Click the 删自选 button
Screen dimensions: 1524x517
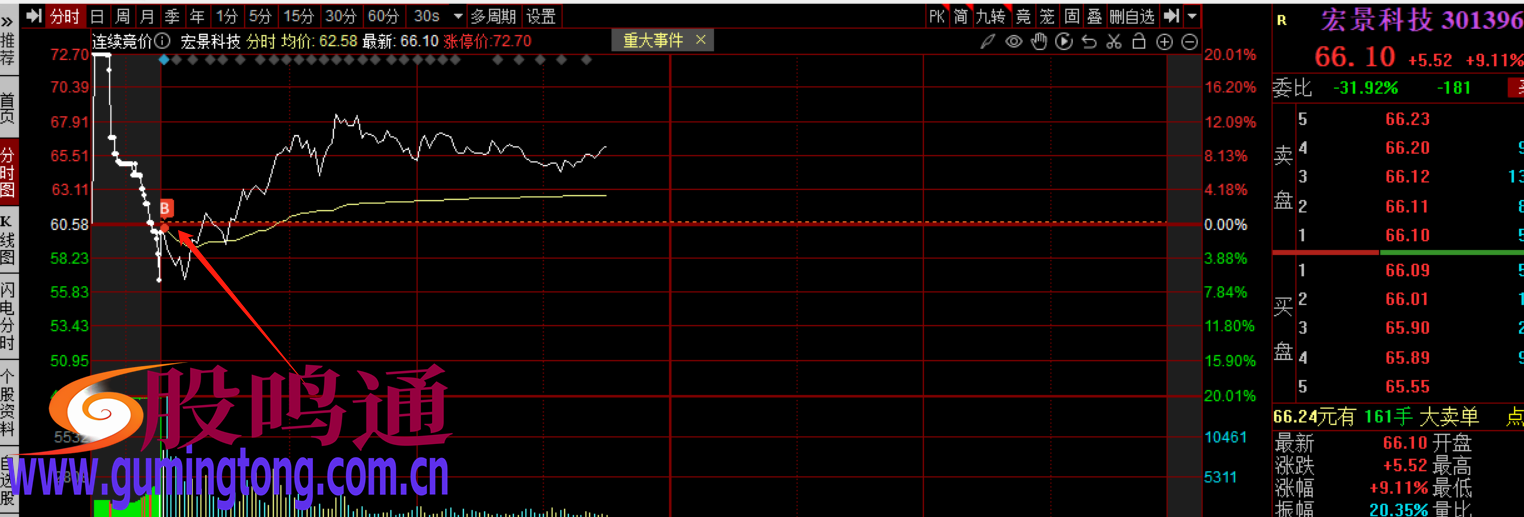pos(1132,16)
